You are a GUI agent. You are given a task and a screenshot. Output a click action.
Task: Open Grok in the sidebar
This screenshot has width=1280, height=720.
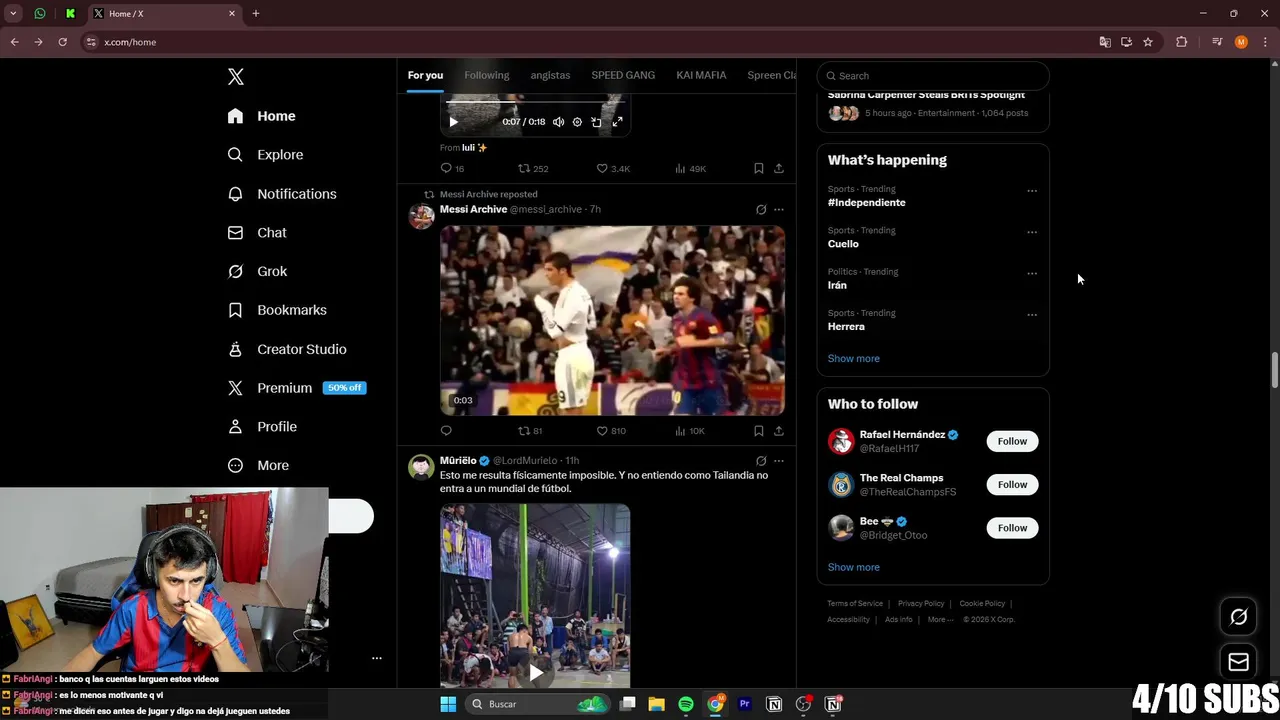click(257, 271)
